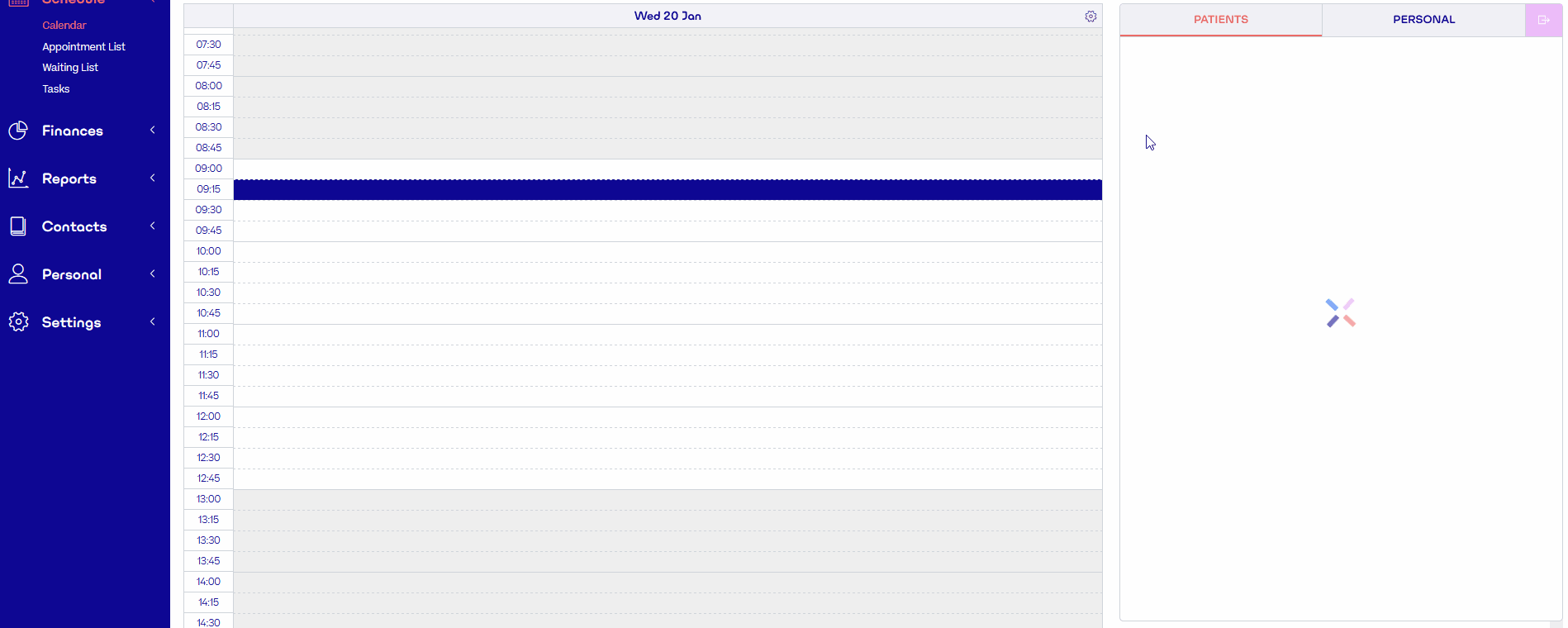
Task: Switch to the PERSONAL tab in right panel
Action: point(1423,20)
